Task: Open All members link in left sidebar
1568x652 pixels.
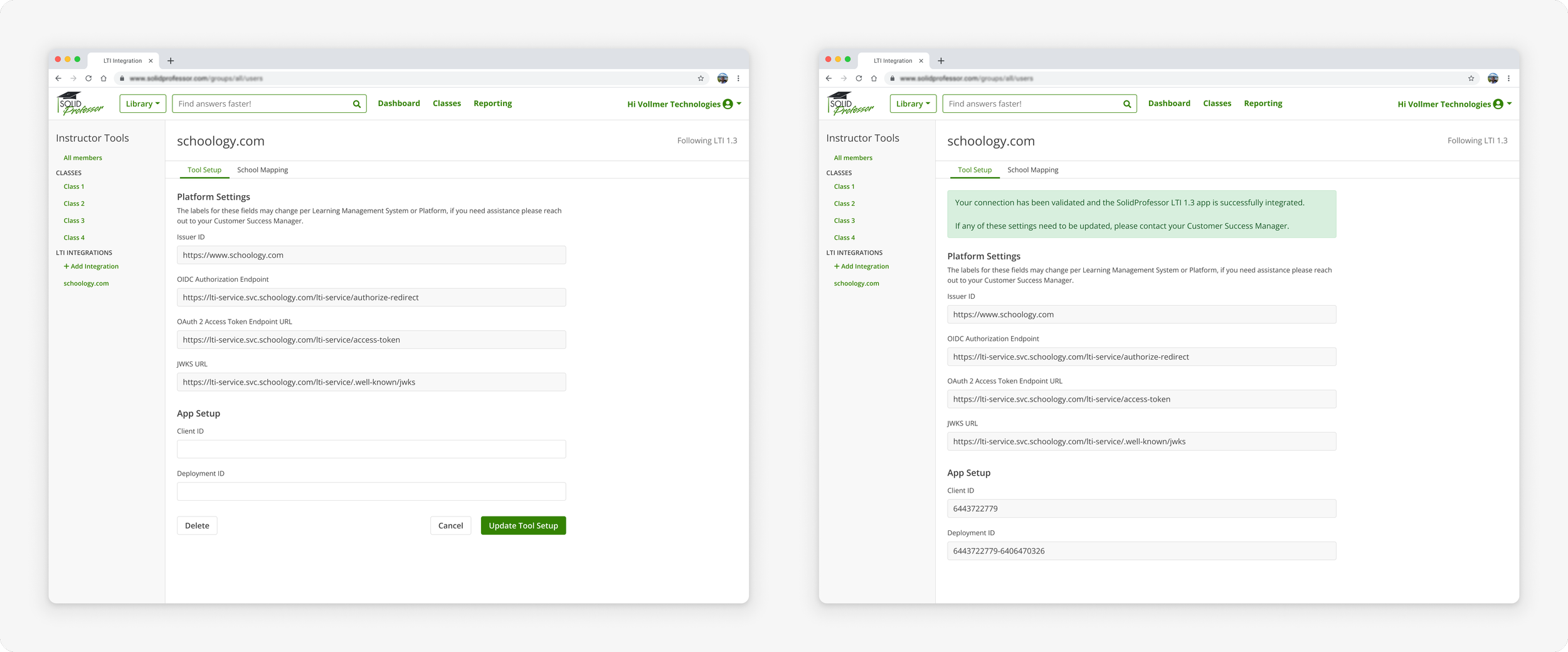Action: tap(83, 158)
